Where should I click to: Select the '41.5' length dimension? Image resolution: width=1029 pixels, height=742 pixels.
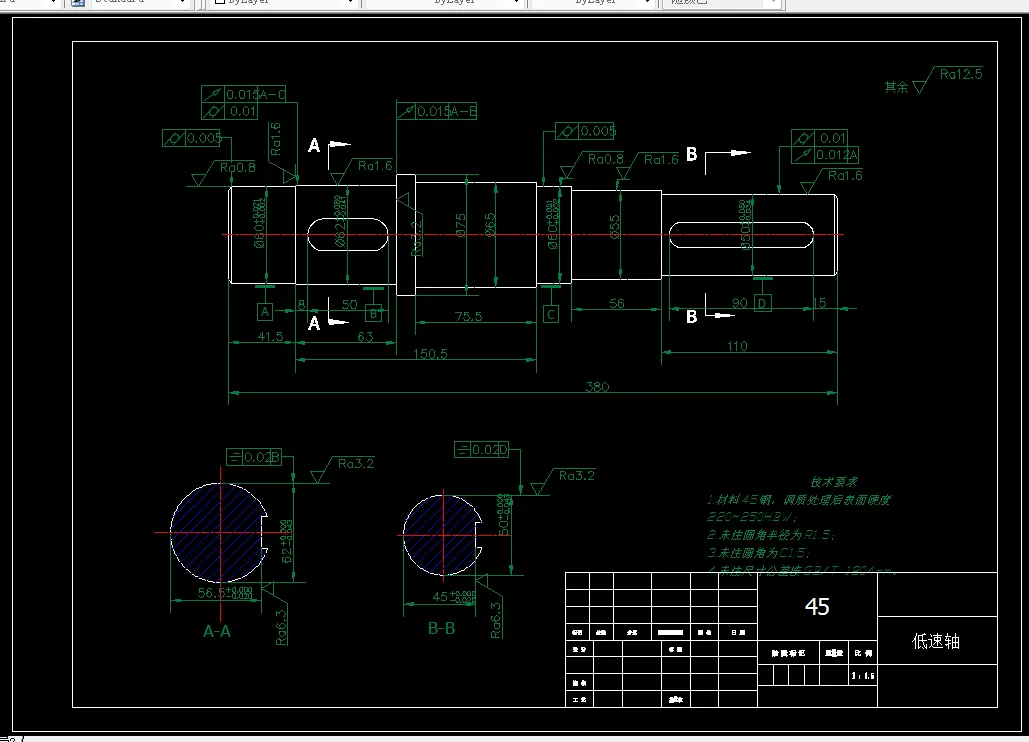tap(270, 336)
